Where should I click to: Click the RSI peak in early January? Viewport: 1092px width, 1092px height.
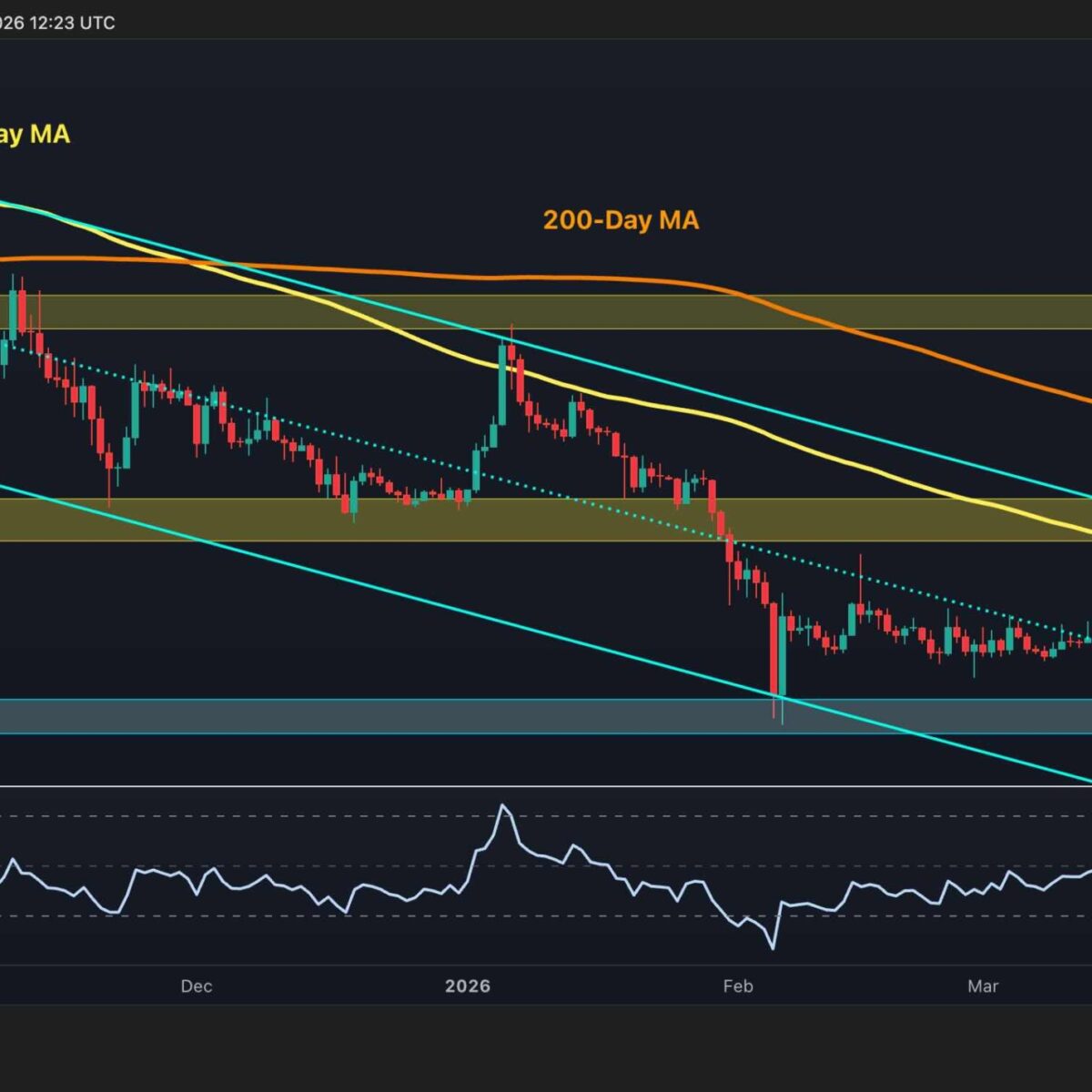[x=502, y=806]
